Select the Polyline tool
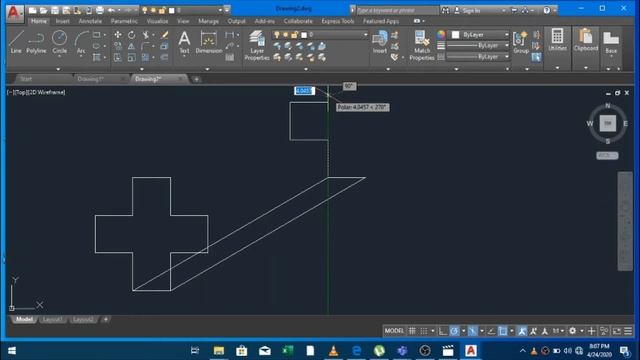 tap(36, 42)
